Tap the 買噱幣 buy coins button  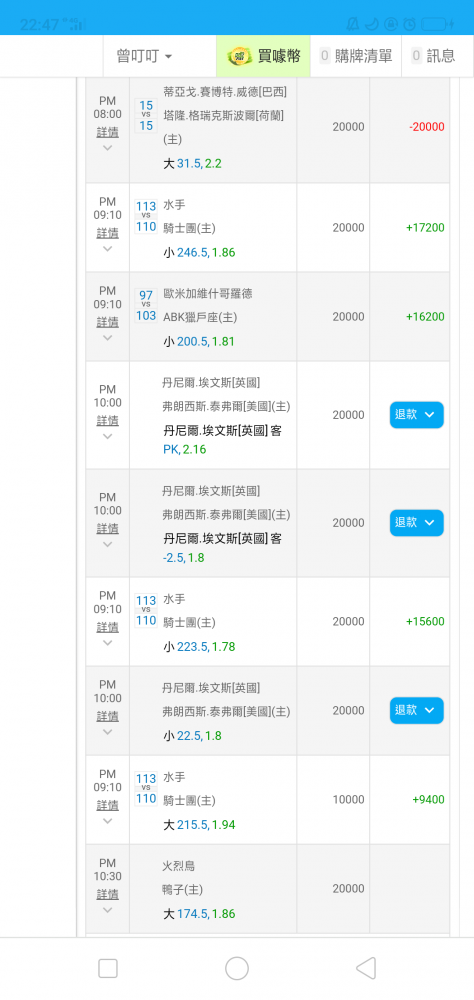click(263, 56)
